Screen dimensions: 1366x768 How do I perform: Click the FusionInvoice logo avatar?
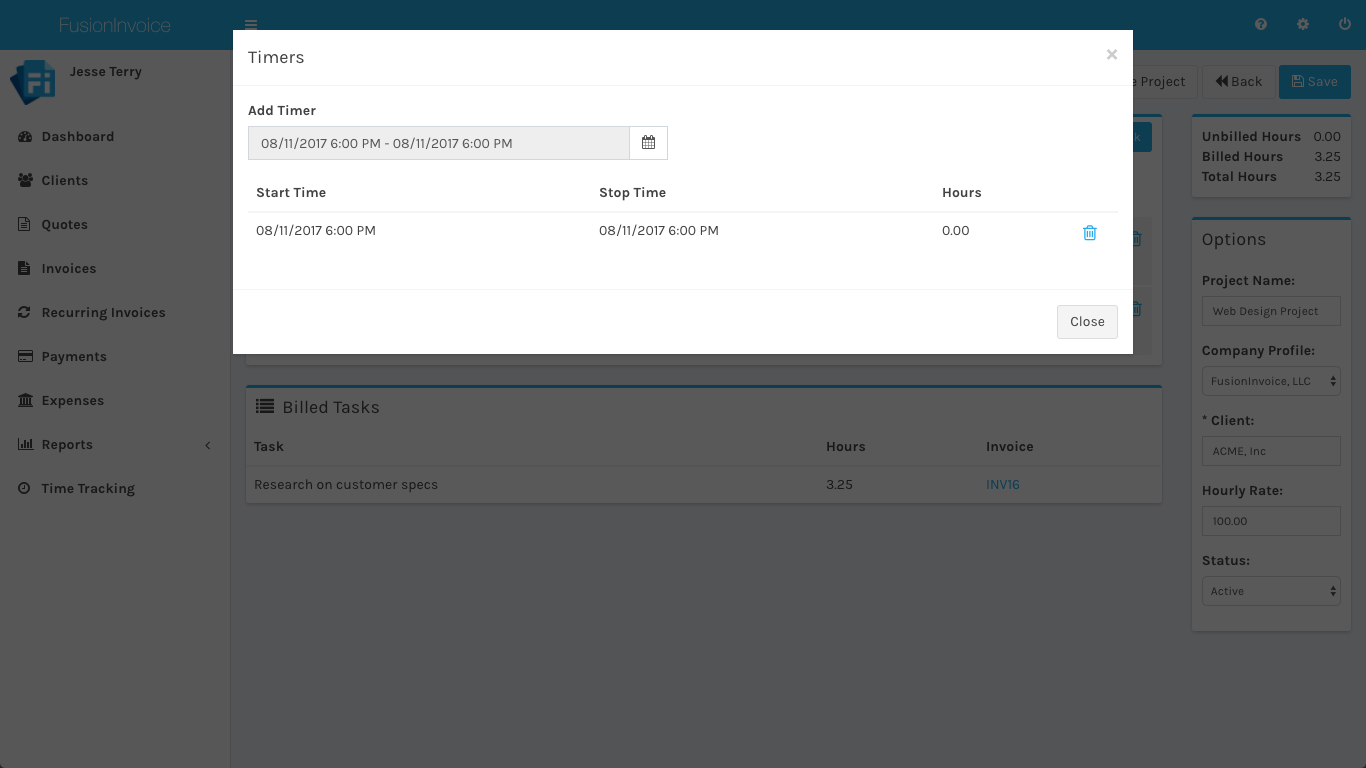point(32,82)
